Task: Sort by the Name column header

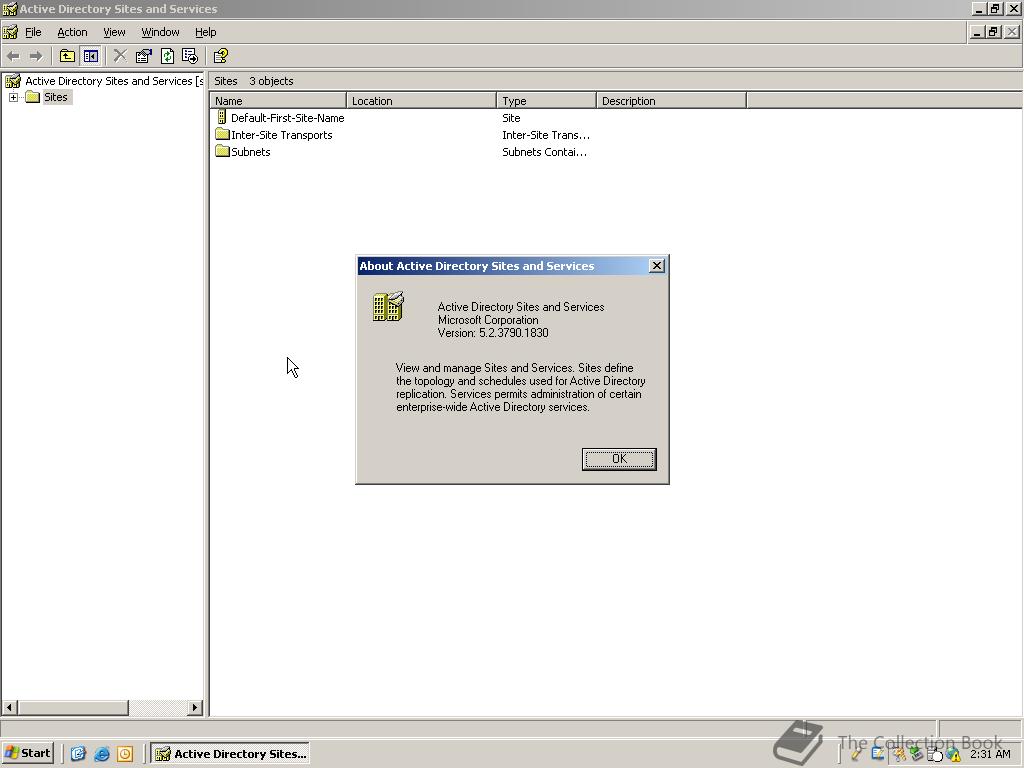Action: [x=278, y=101]
